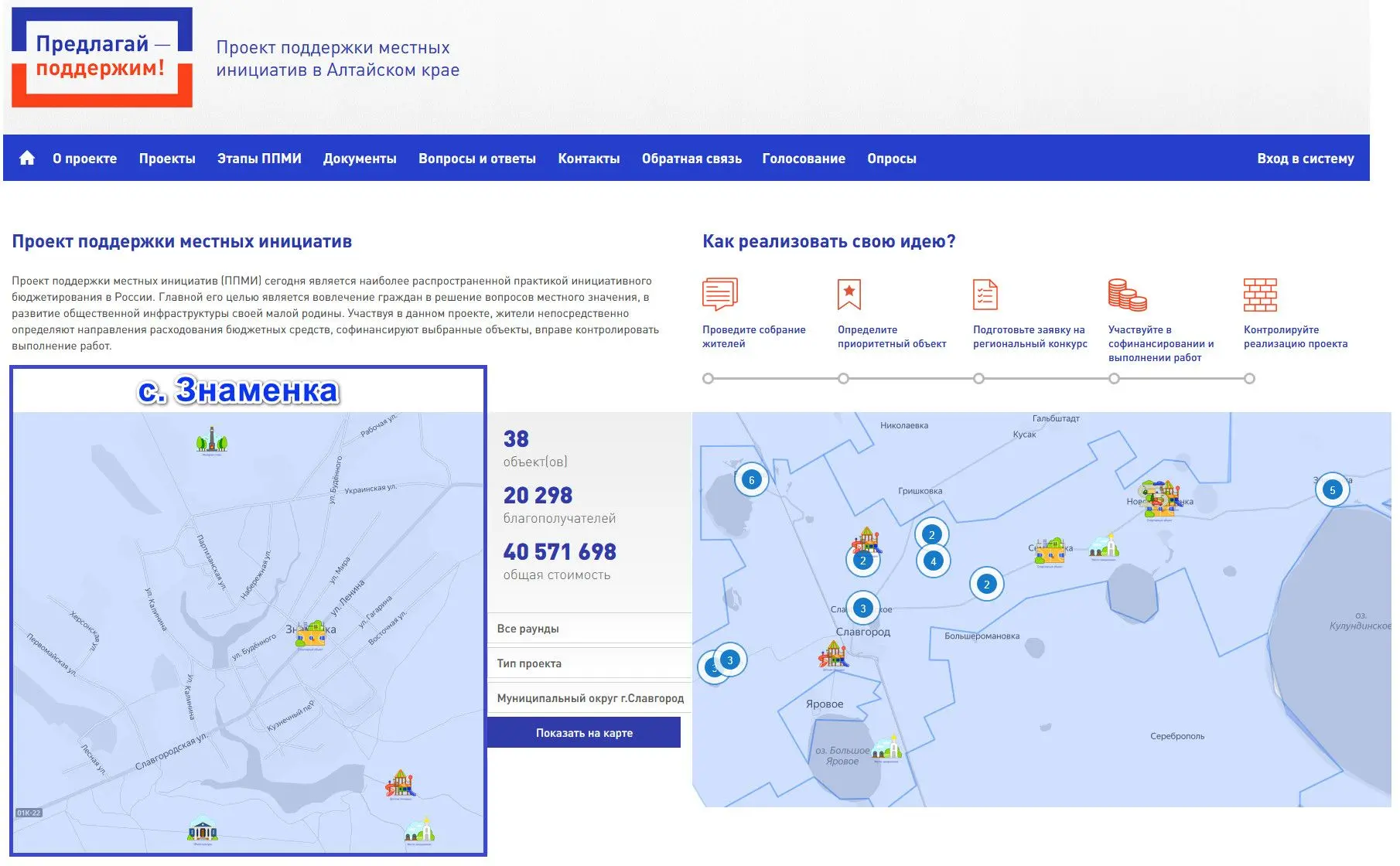The height and width of the screenshot is (866, 1400).
Task: Open the 'Тип проекта' dropdown
Action: [x=589, y=663]
